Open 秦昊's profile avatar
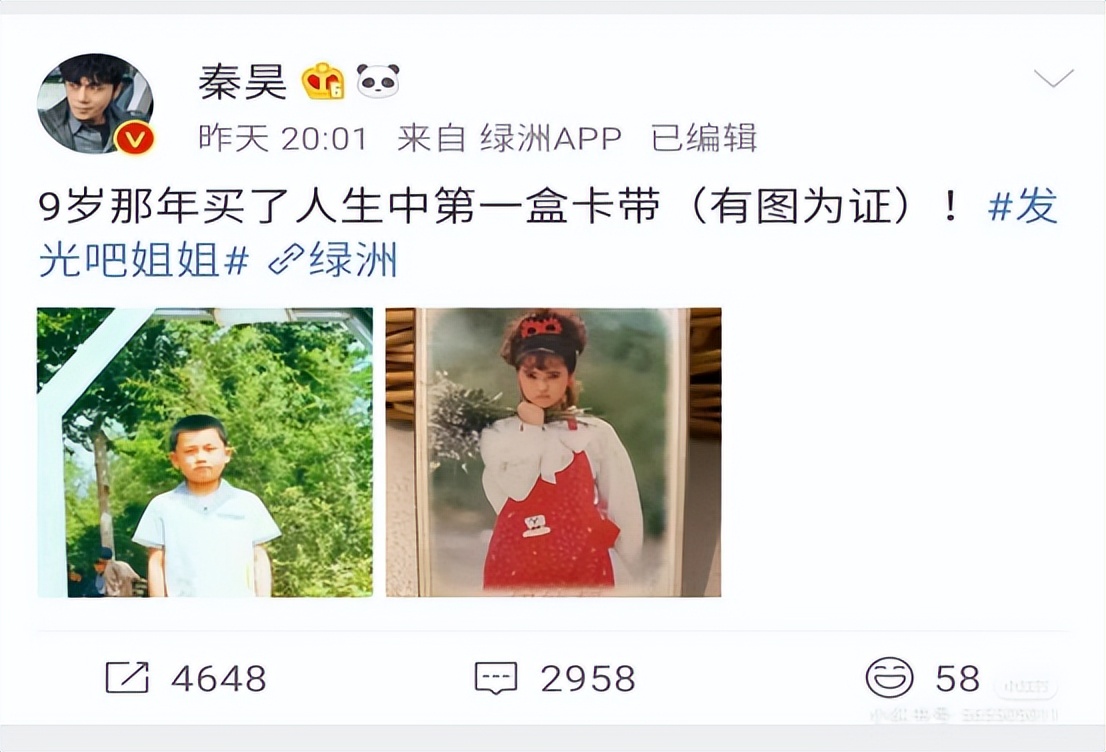 coord(95,103)
